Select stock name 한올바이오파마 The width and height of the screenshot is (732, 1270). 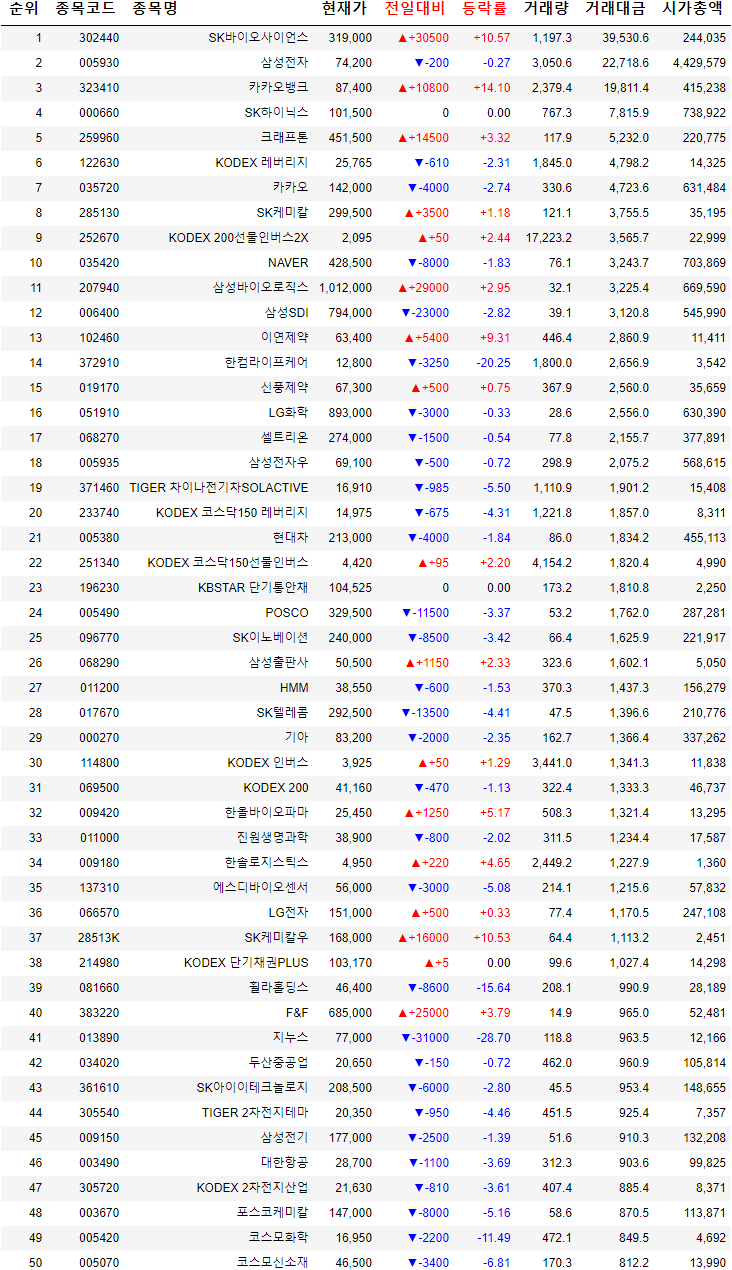pos(266,813)
